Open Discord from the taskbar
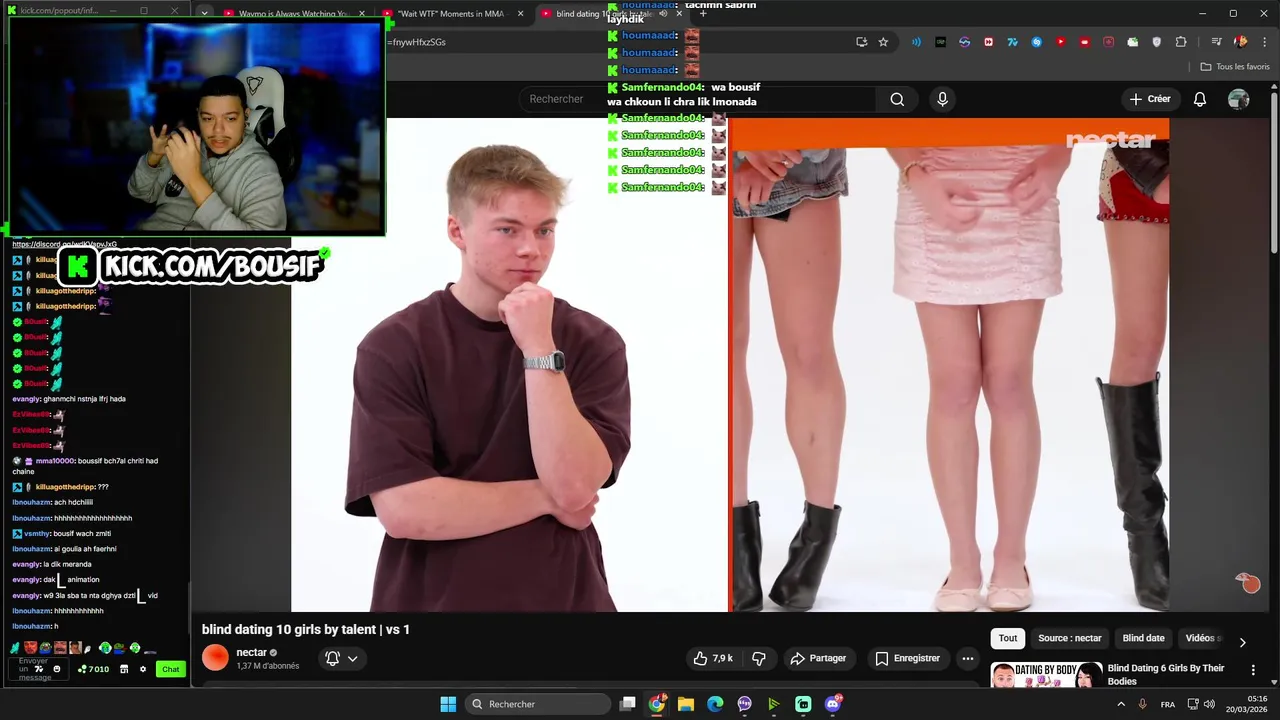Viewport: 1280px width, 720px height. pyautogui.click(x=833, y=704)
